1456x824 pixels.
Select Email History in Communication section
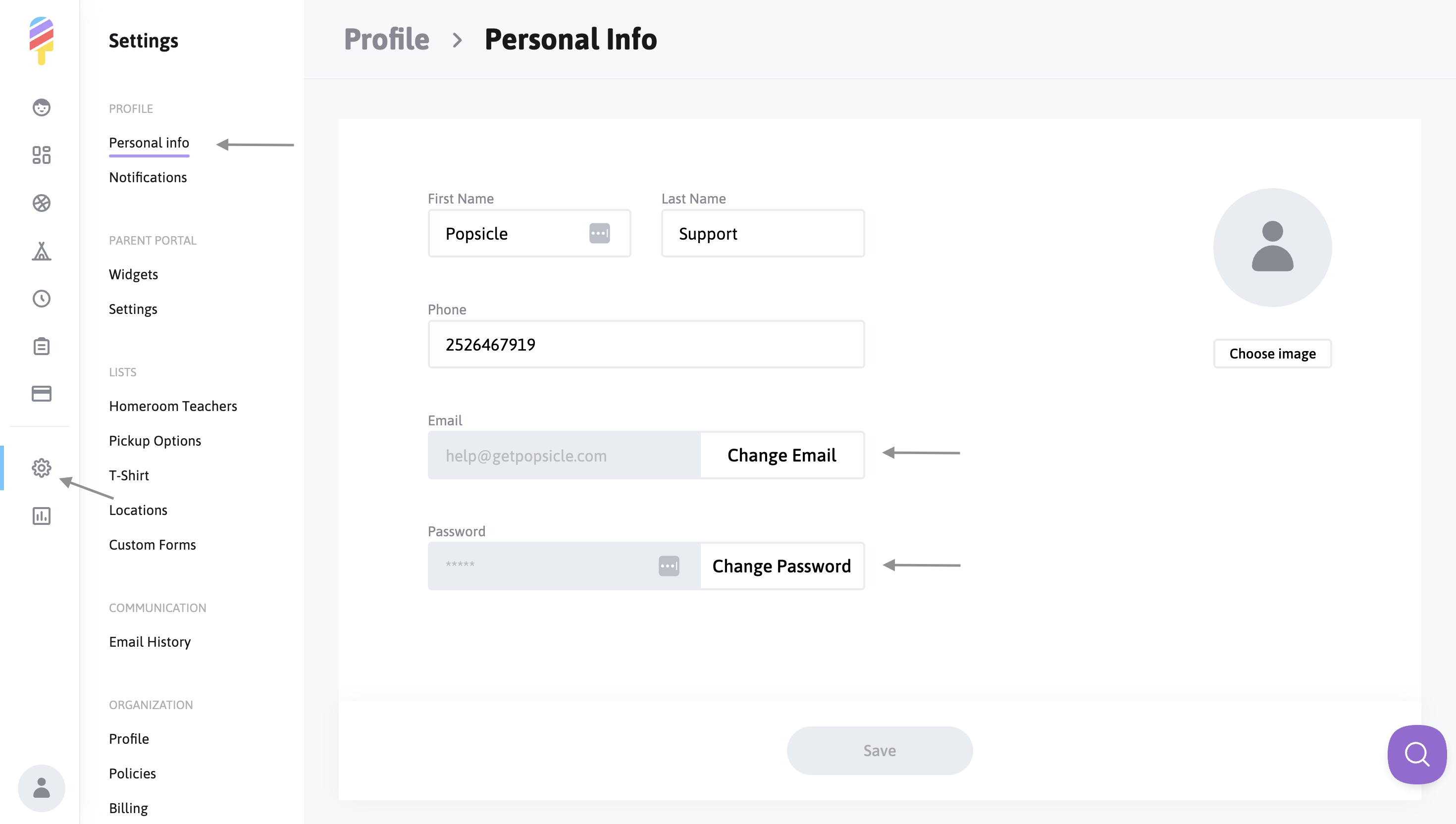click(x=150, y=642)
